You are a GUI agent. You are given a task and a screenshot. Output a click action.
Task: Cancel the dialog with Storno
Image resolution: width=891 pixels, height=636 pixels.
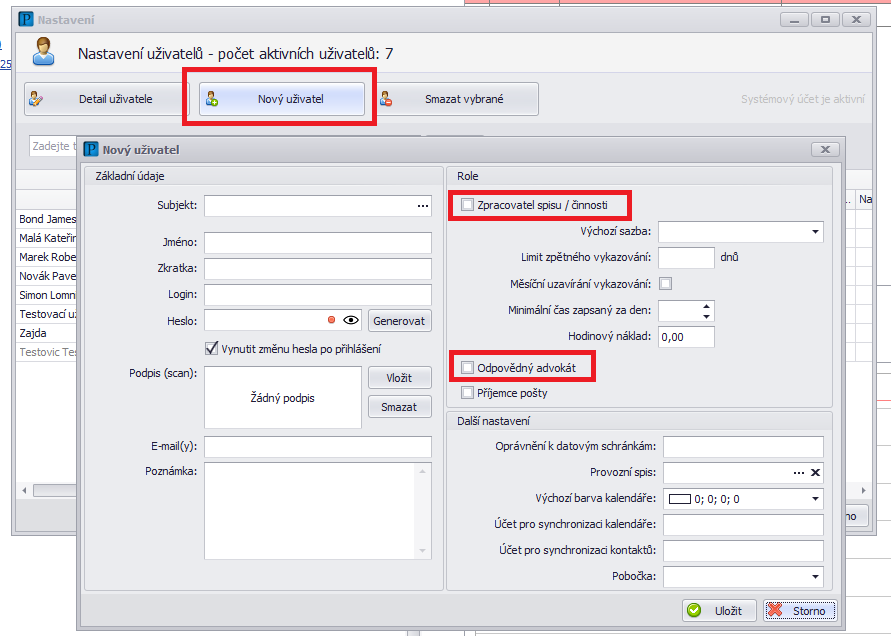click(x=798, y=611)
